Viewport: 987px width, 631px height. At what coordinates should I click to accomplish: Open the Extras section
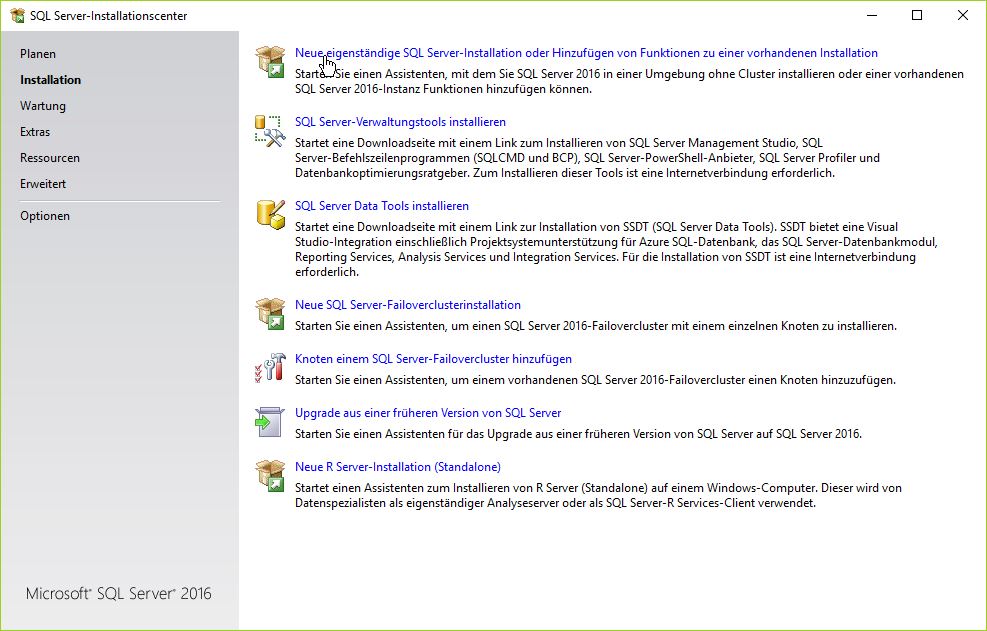point(35,132)
